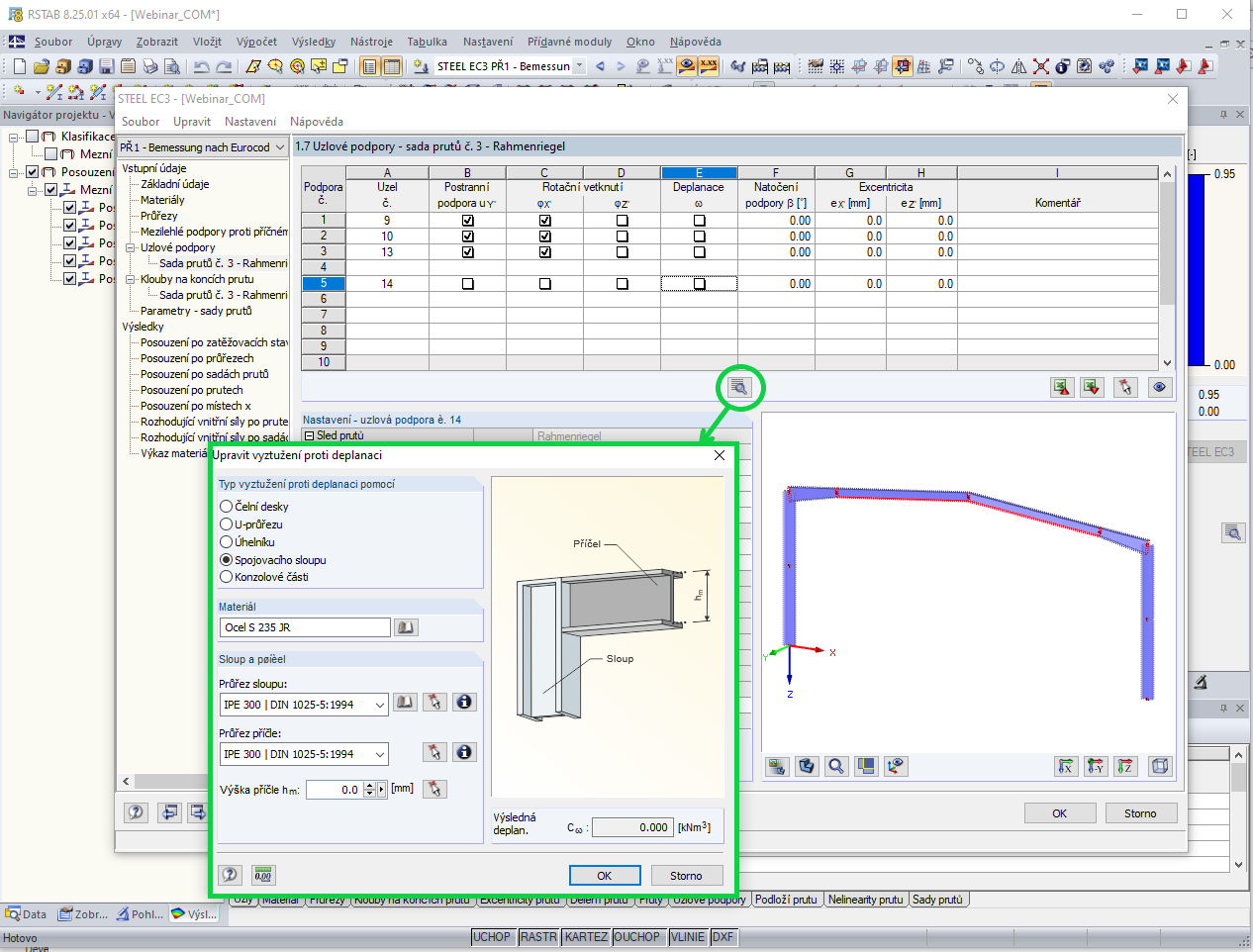
Task: Show isometric view under 3D view
Action: click(x=1160, y=766)
